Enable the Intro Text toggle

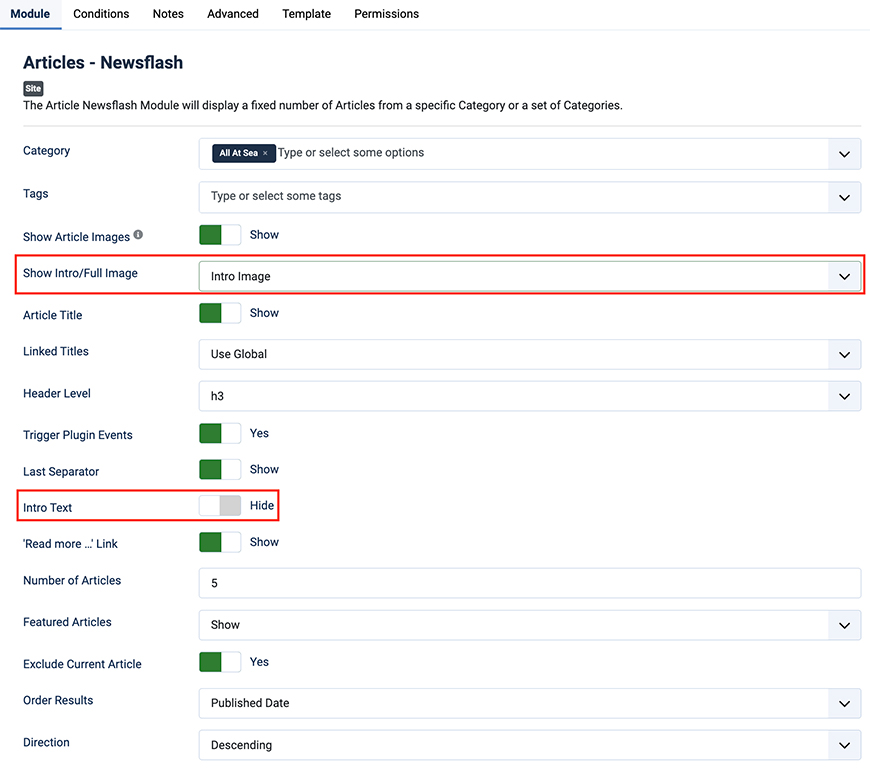point(220,506)
